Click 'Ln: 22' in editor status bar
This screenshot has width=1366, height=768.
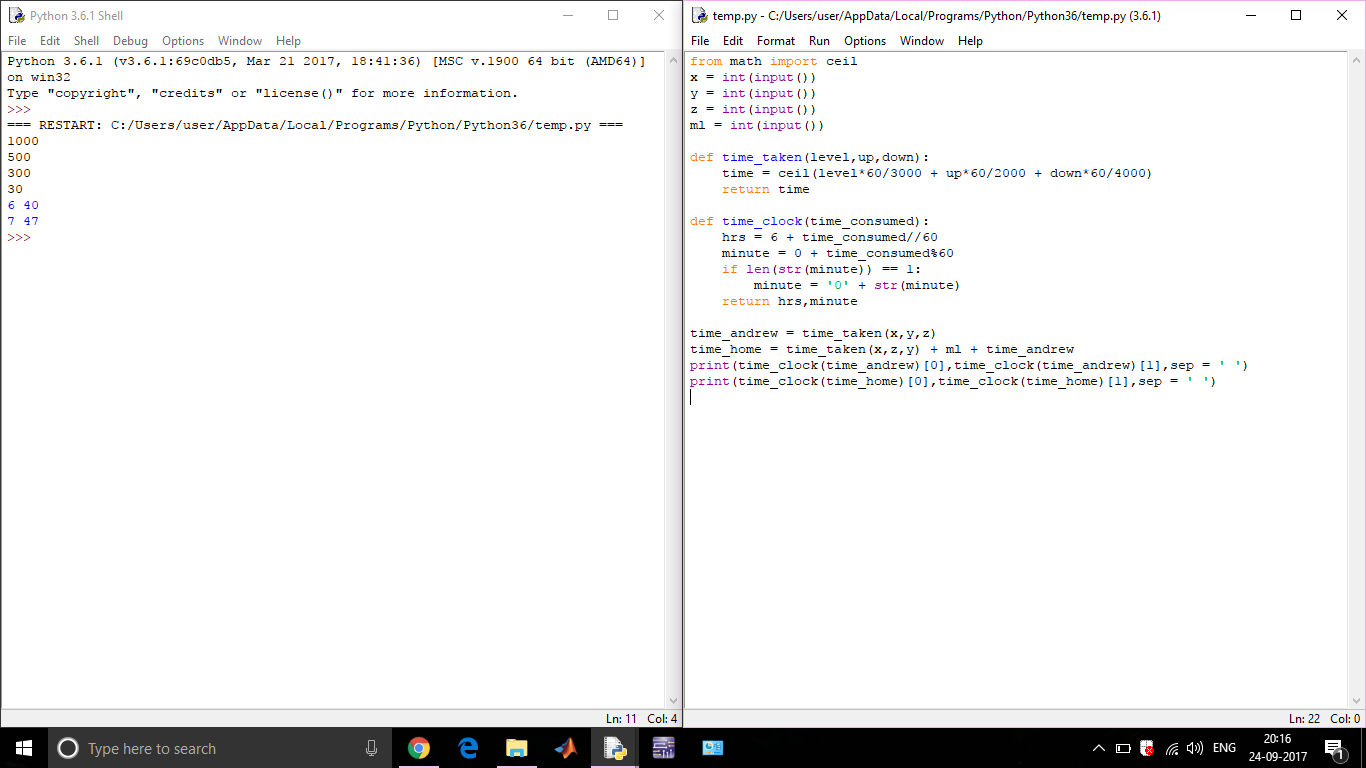pos(1305,719)
